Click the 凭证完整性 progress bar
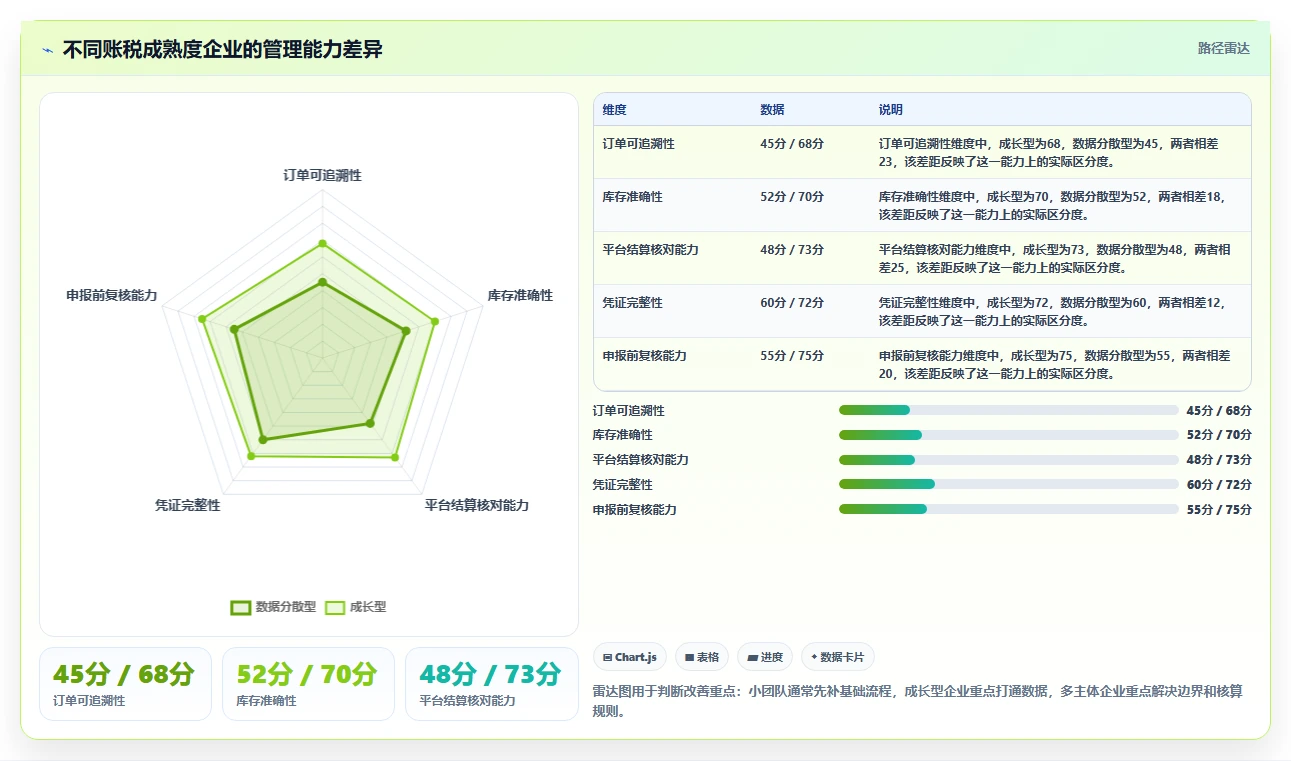 (1008, 484)
